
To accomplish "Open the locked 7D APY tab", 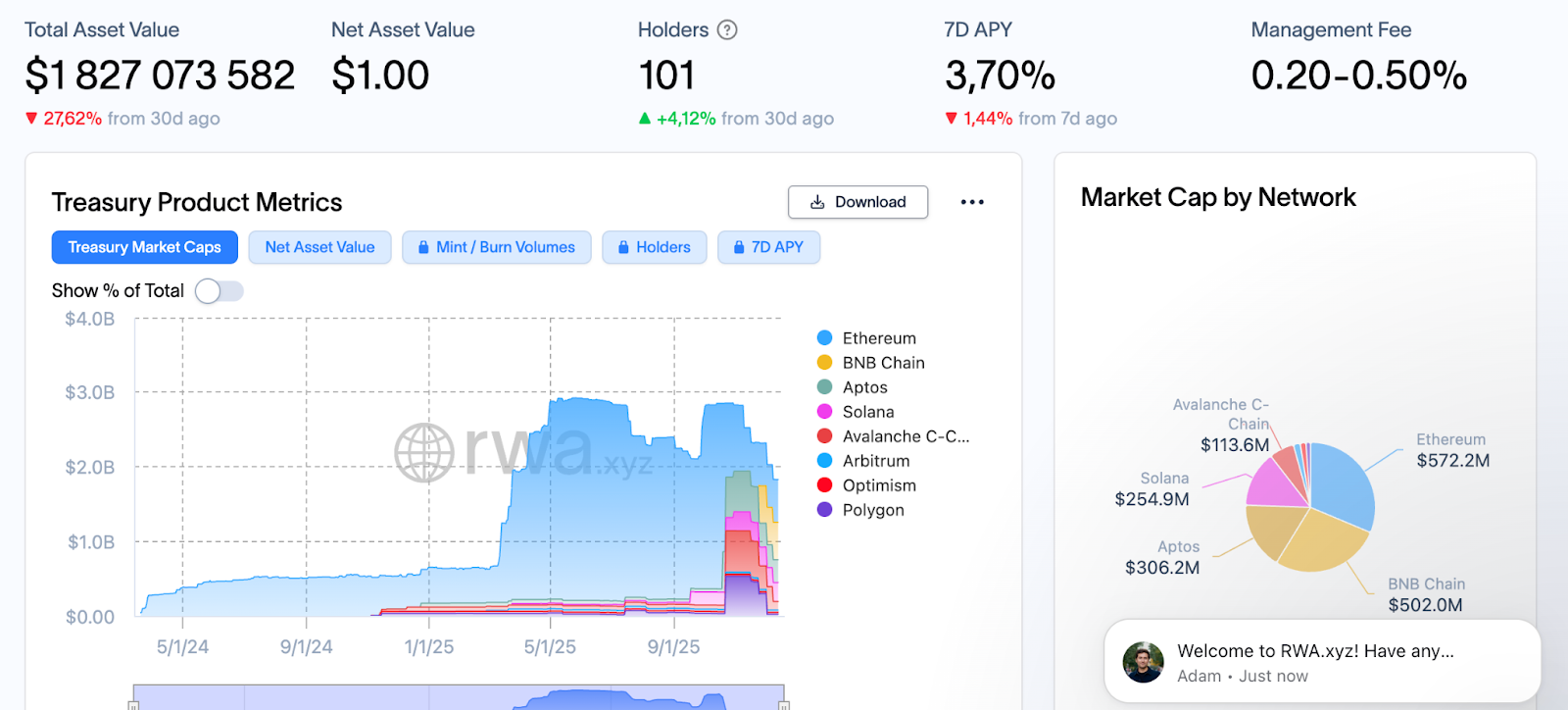I will pyautogui.click(x=768, y=247).
